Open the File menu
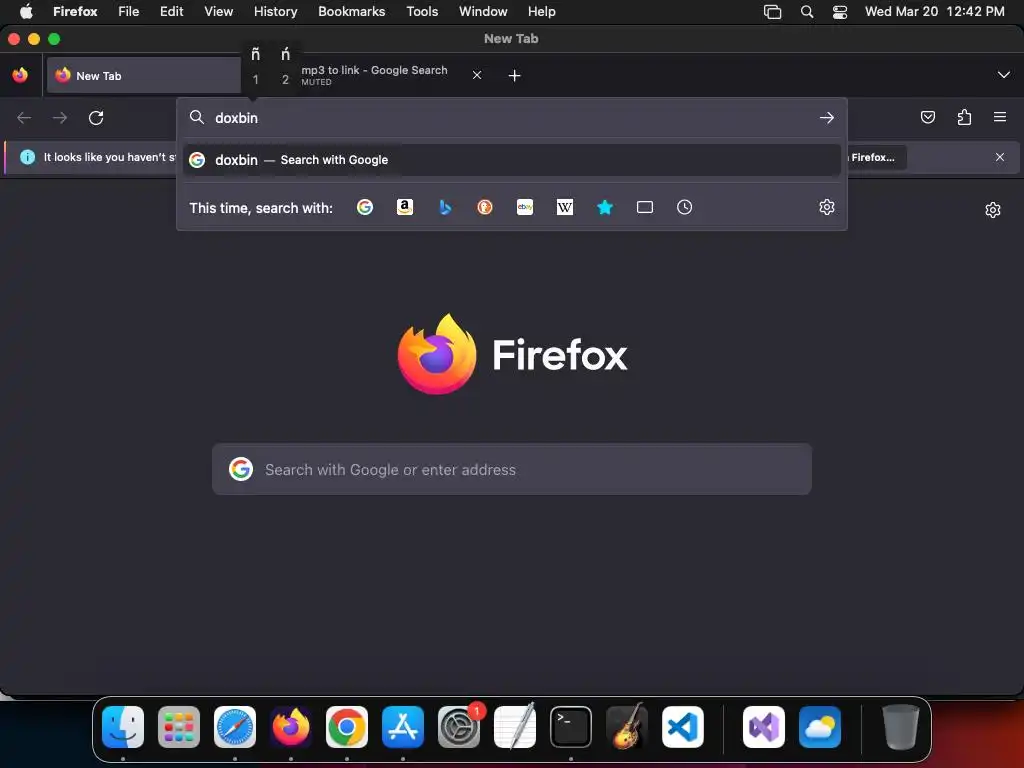This screenshot has width=1024, height=768. click(x=129, y=11)
